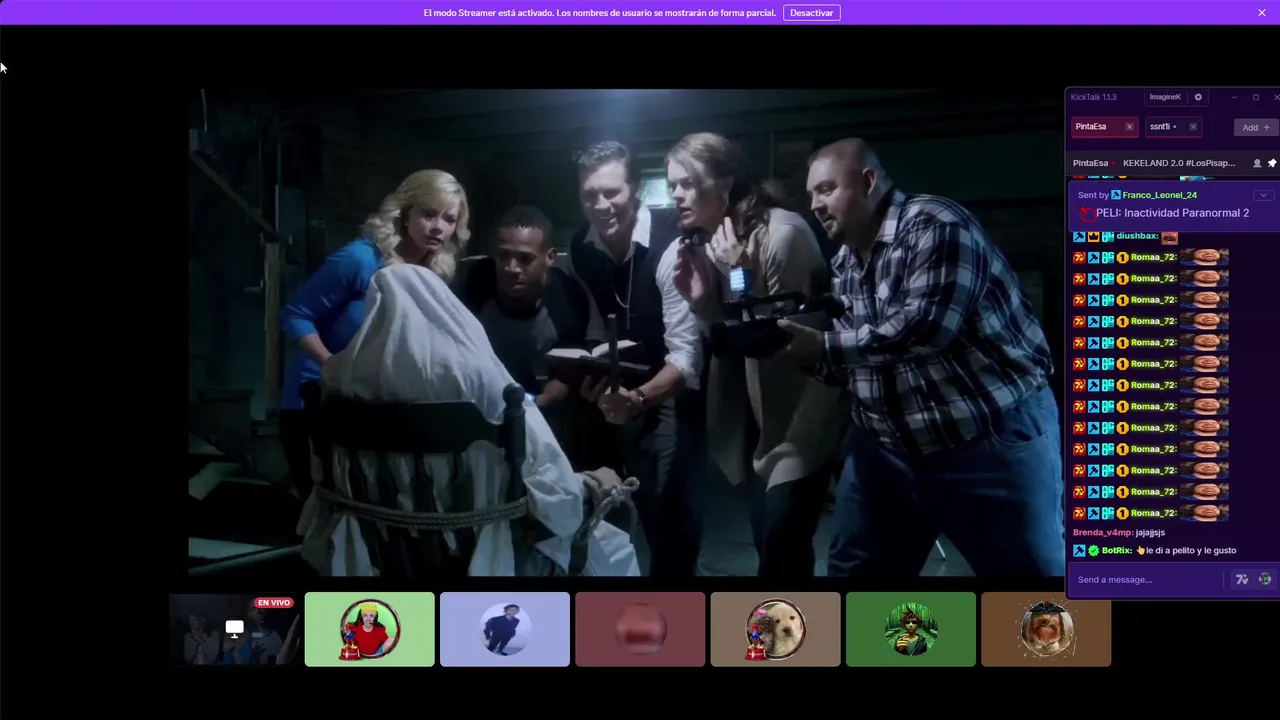This screenshot has width=1280, height=720.
Task: Click the crown badge next to diushbax
Action: point(1093,236)
